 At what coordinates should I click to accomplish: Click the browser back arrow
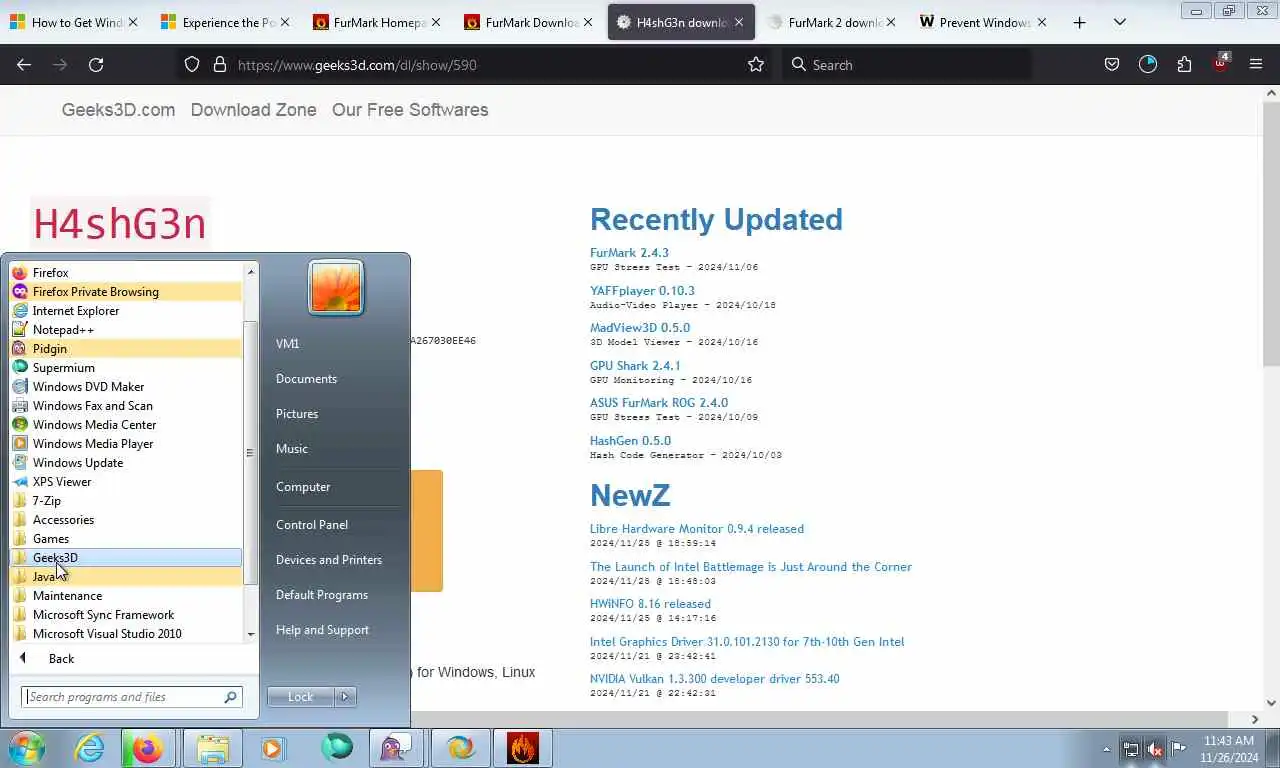[x=24, y=64]
